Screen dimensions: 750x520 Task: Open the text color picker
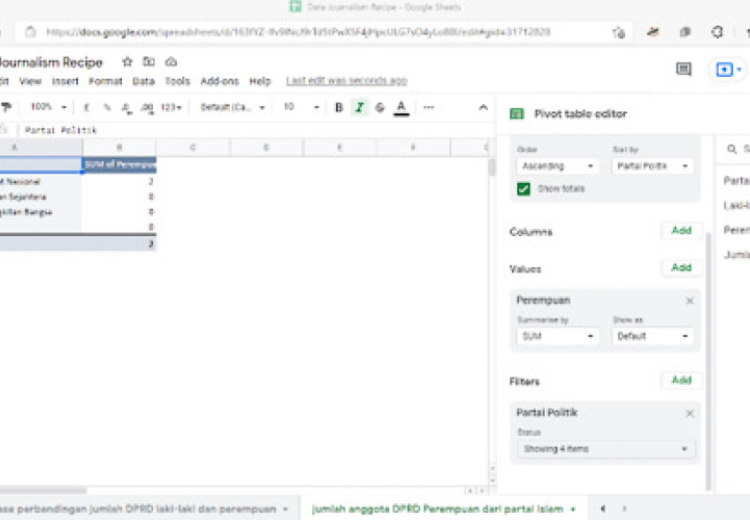pyautogui.click(x=401, y=107)
